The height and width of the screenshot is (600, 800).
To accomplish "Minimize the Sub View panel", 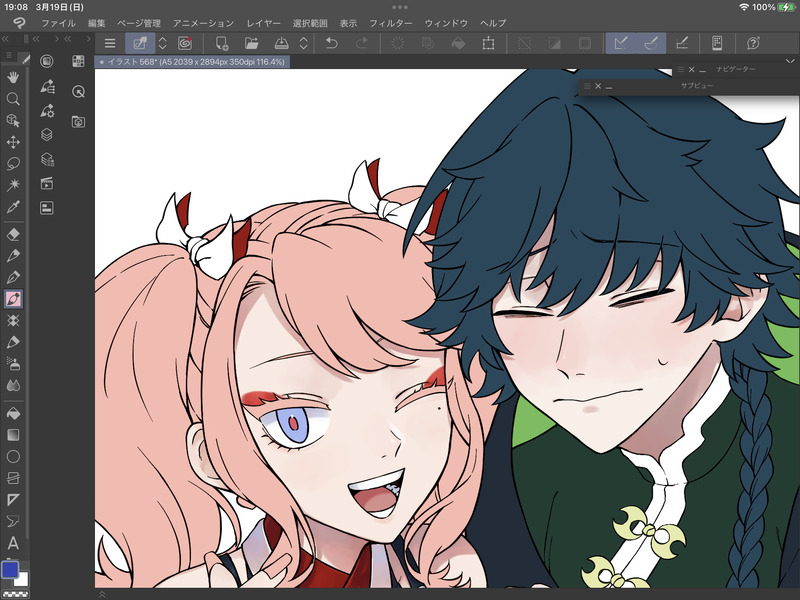I will (609, 87).
